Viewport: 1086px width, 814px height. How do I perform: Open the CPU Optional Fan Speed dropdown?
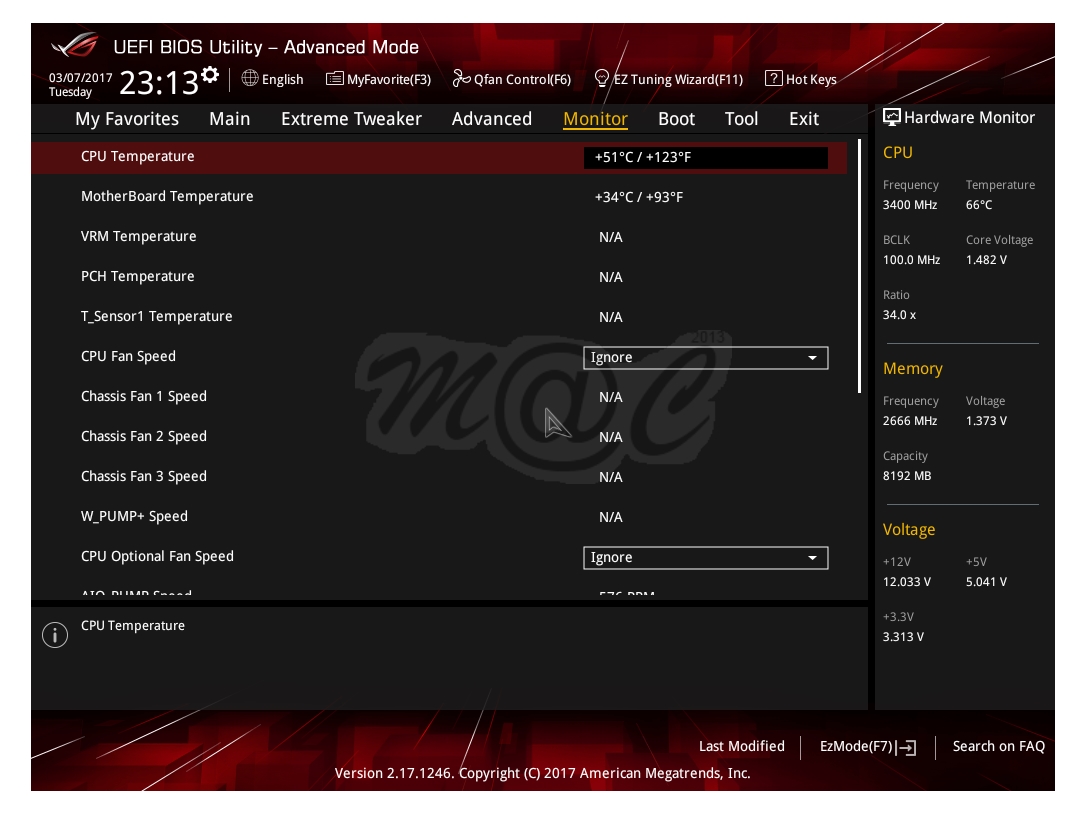click(x=705, y=558)
